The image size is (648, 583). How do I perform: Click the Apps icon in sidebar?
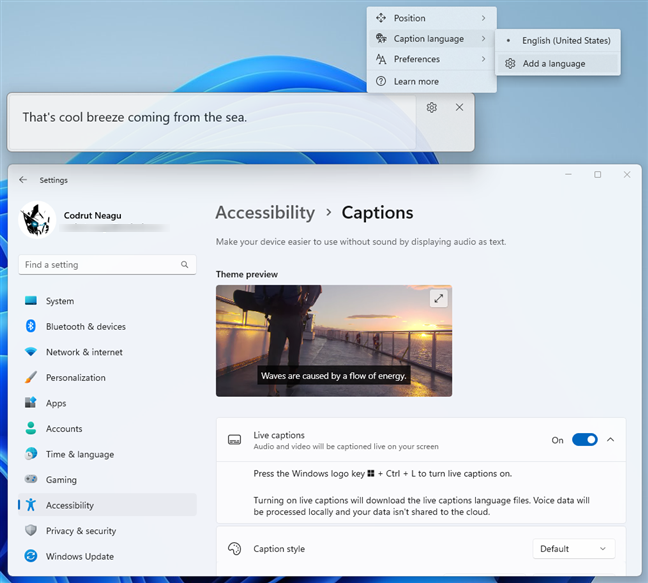31,402
